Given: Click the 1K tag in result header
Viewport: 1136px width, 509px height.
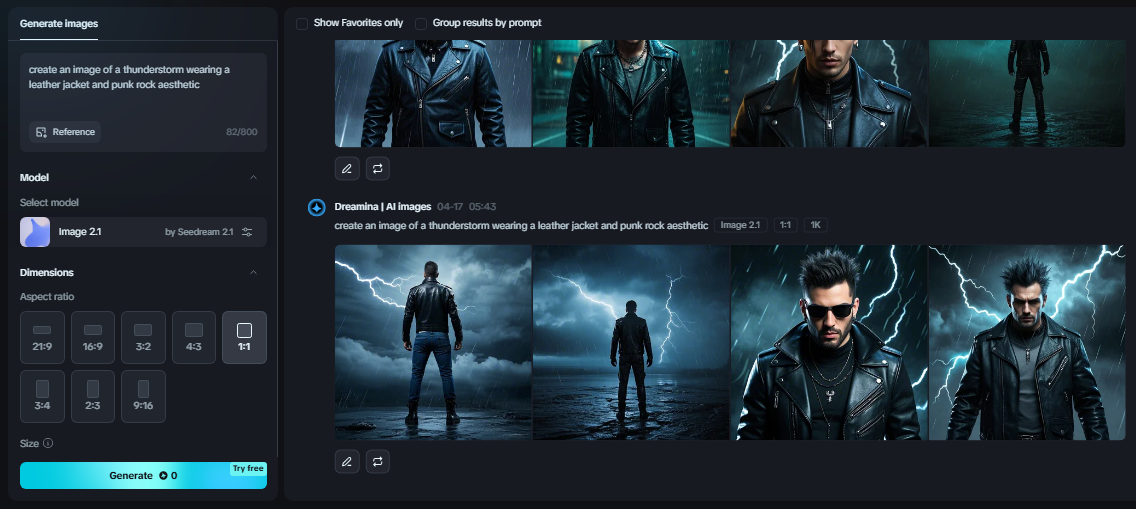Looking at the screenshot, I should click(815, 225).
